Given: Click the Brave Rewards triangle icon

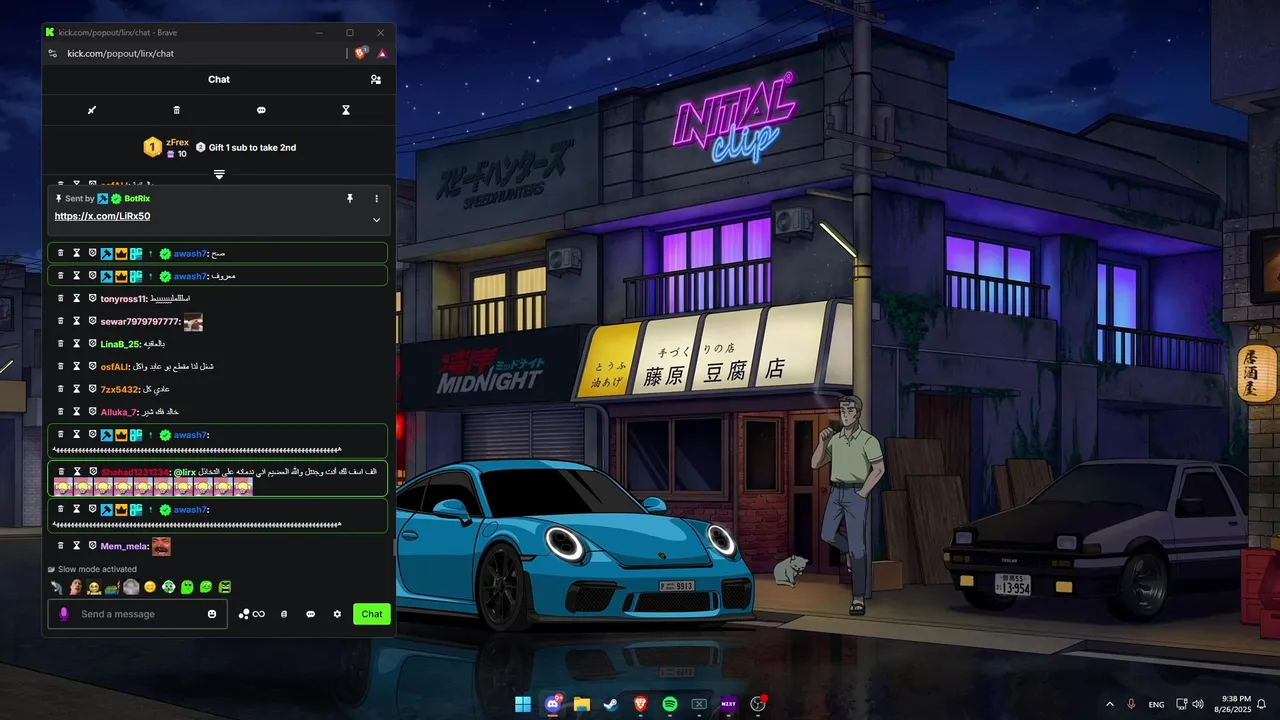Looking at the screenshot, I should 382,53.
